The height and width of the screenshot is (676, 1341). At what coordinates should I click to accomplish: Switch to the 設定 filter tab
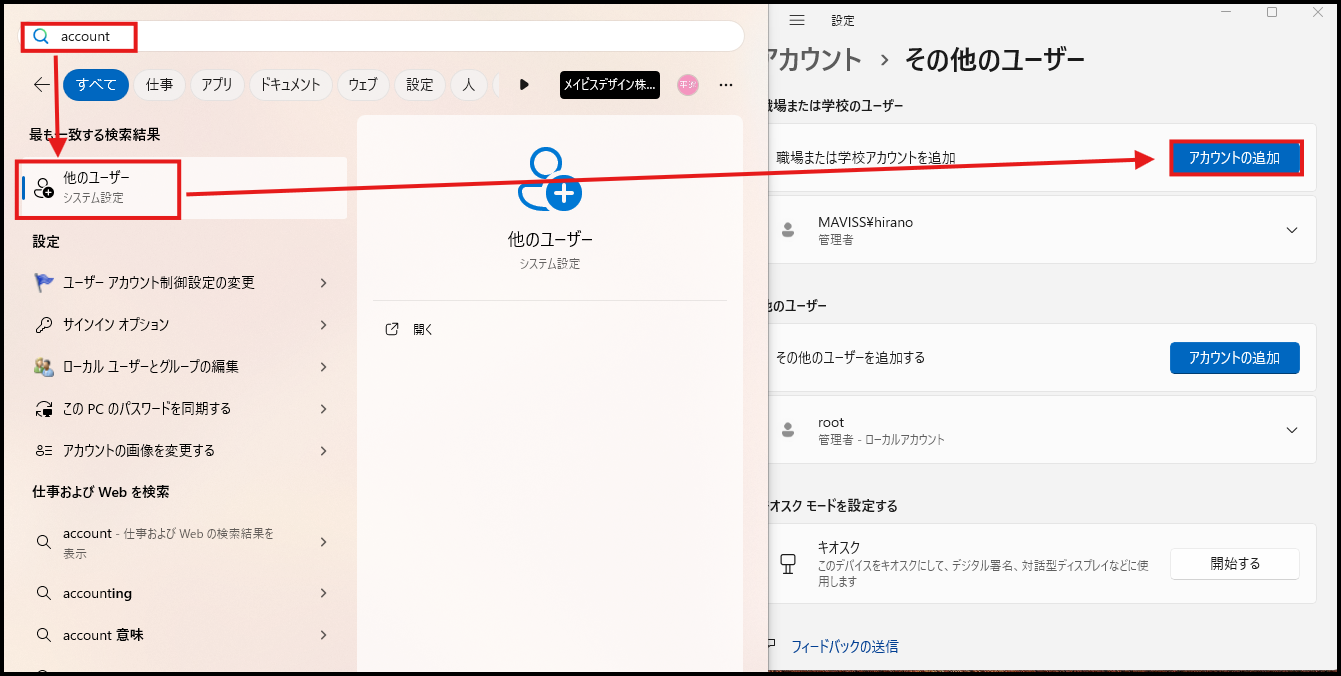(419, 85)
